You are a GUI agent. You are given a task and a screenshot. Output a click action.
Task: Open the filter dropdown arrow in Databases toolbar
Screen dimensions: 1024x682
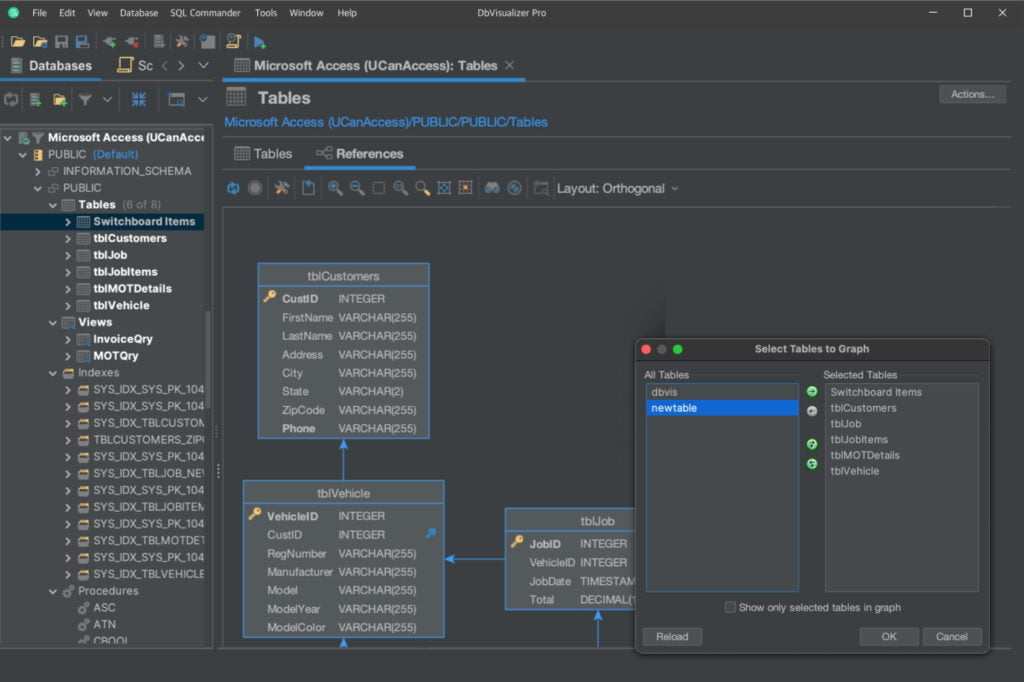[106, 99]
